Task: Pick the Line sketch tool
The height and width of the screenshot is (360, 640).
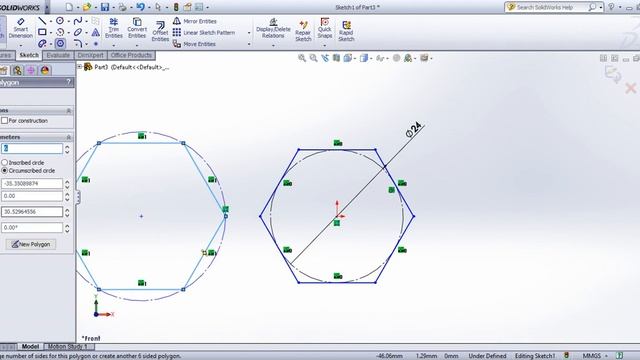Action: tap(42, 20)
